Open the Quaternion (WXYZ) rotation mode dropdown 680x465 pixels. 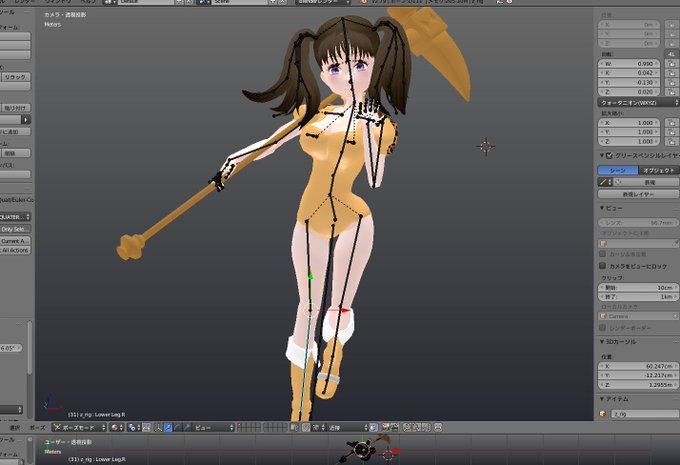point(638,103)
